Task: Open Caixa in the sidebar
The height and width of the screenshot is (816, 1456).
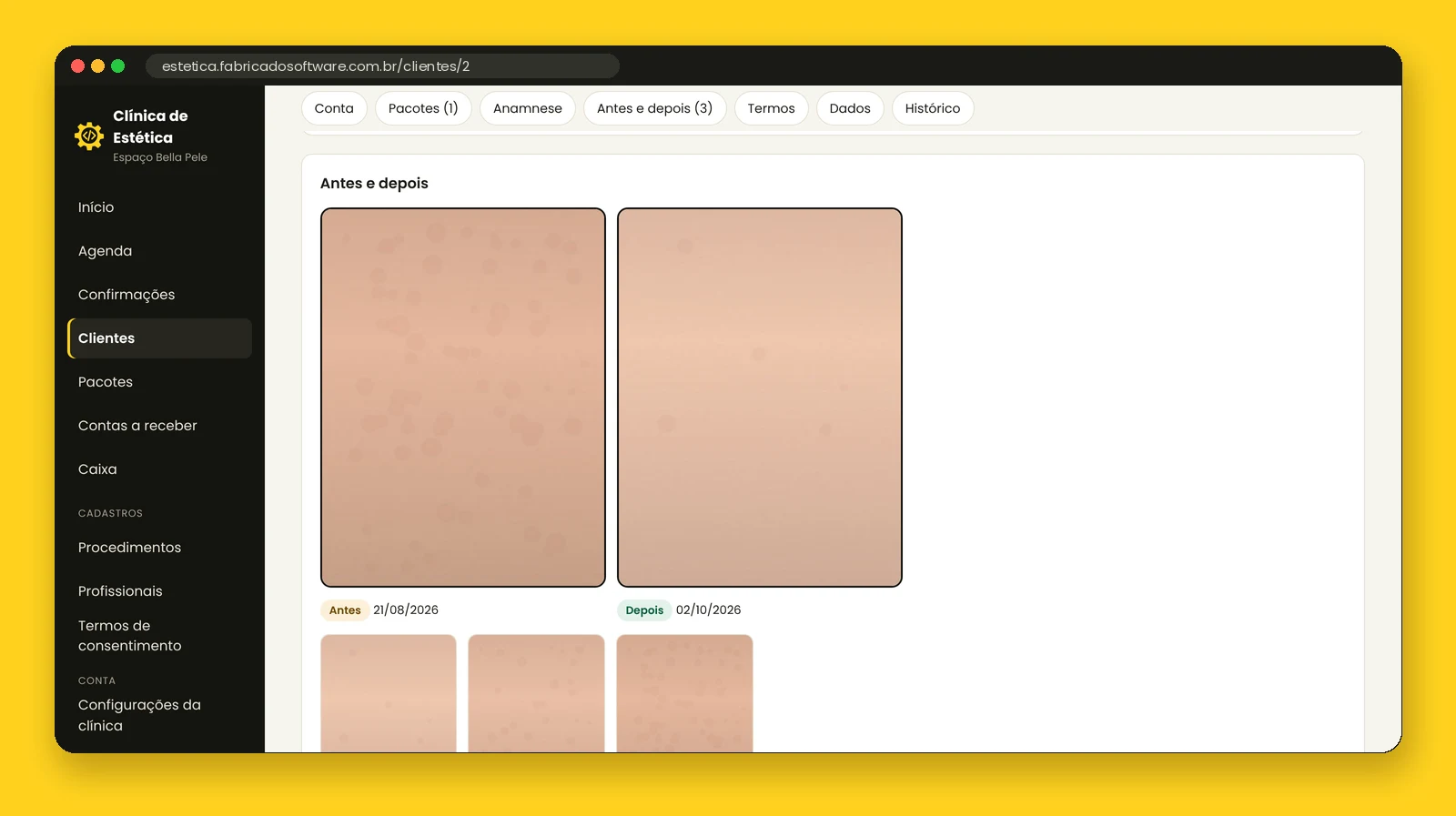Action: click(x=159, y=469)
